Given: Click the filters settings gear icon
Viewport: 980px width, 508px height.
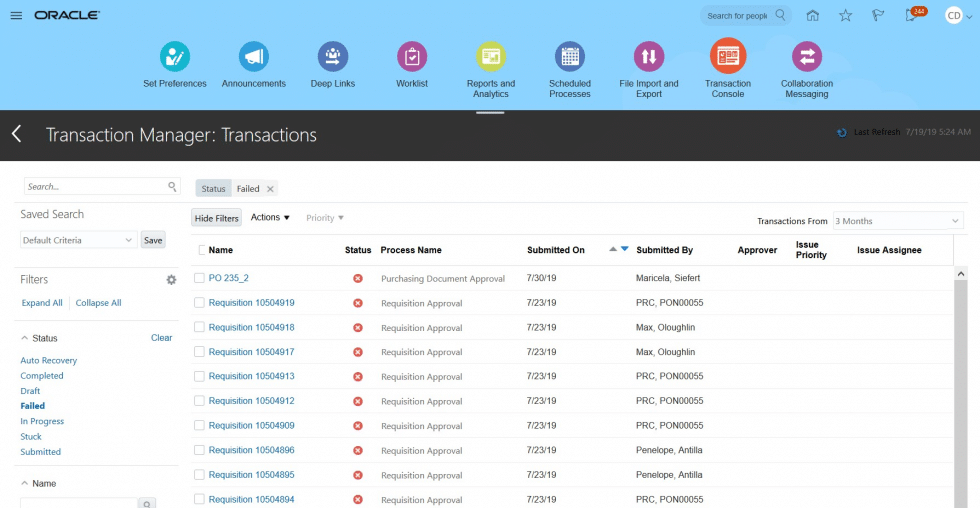Looking at the screenshot, I should [x=171, y=280].
